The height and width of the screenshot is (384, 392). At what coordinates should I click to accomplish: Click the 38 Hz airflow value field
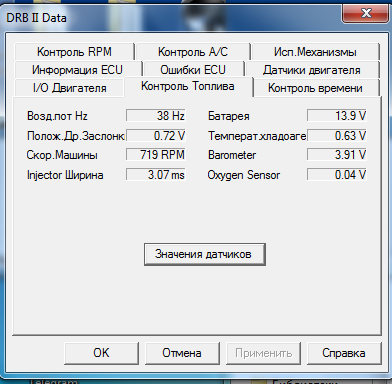coord(156,116)
